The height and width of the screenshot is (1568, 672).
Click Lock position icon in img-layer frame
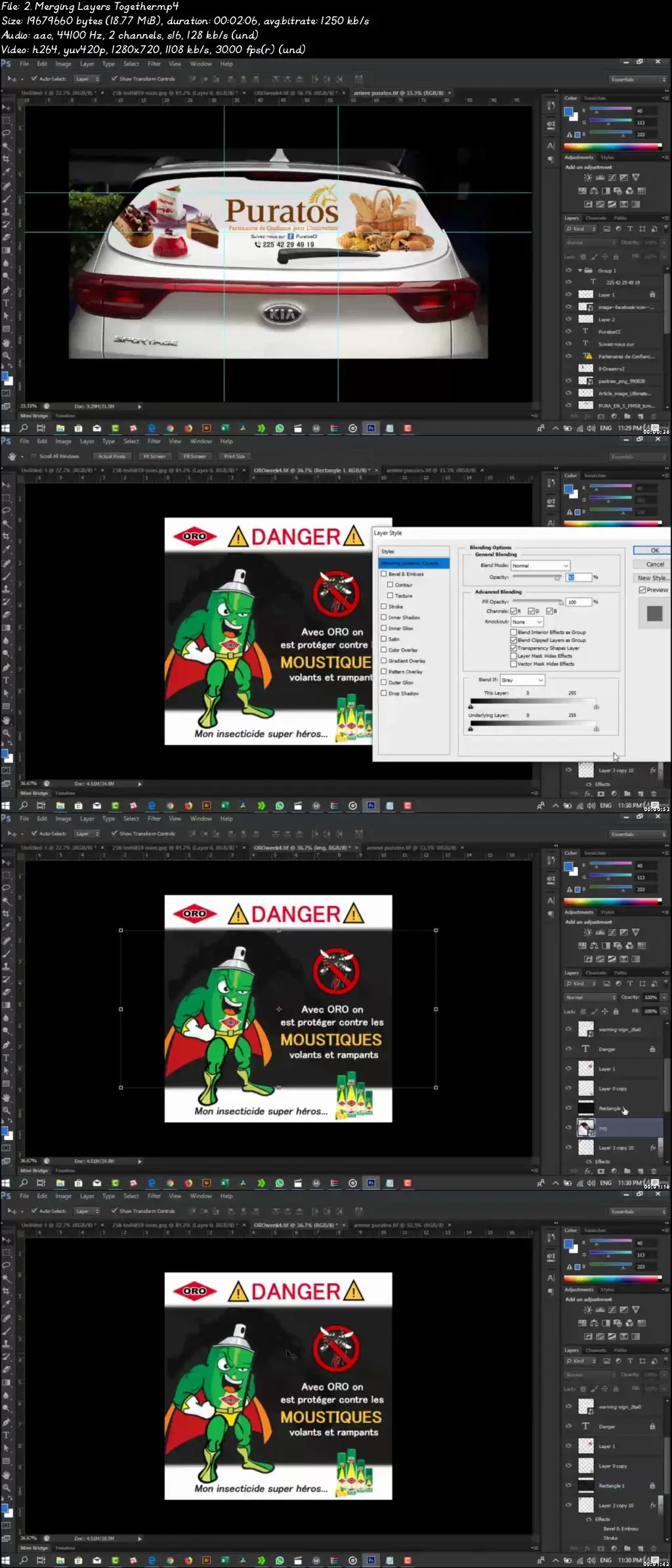click(x=605, y=1011)
